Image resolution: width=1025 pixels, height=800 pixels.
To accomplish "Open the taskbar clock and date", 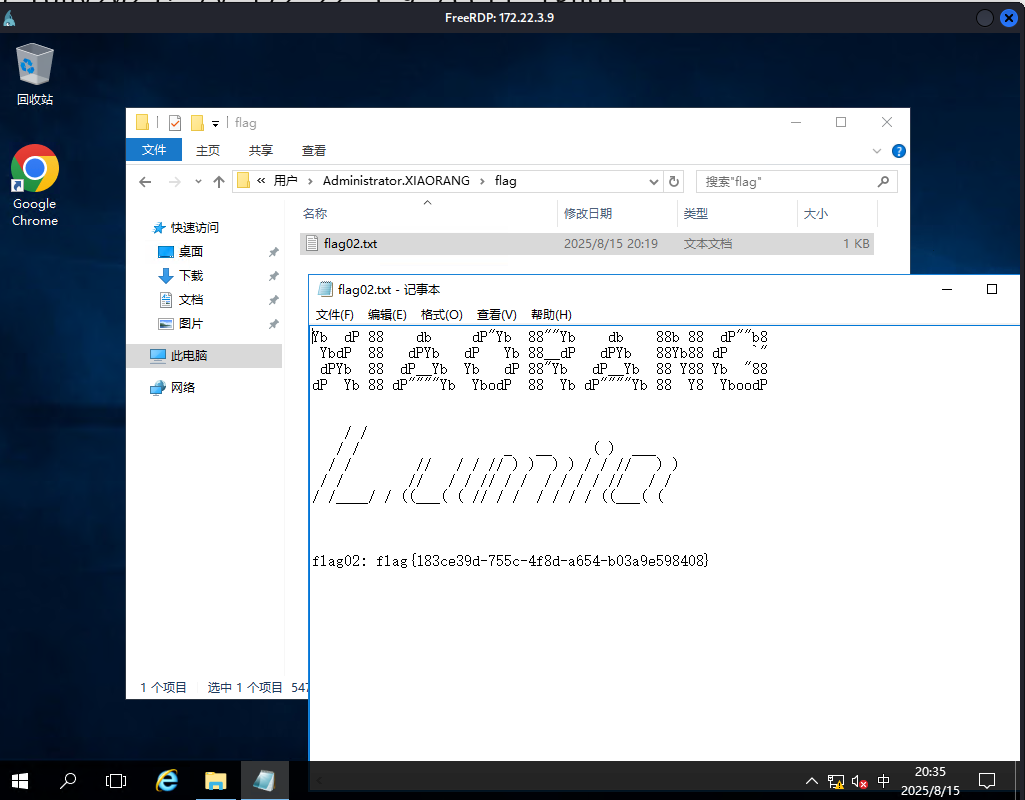I will pyautogui.click(x=930, y=781).
